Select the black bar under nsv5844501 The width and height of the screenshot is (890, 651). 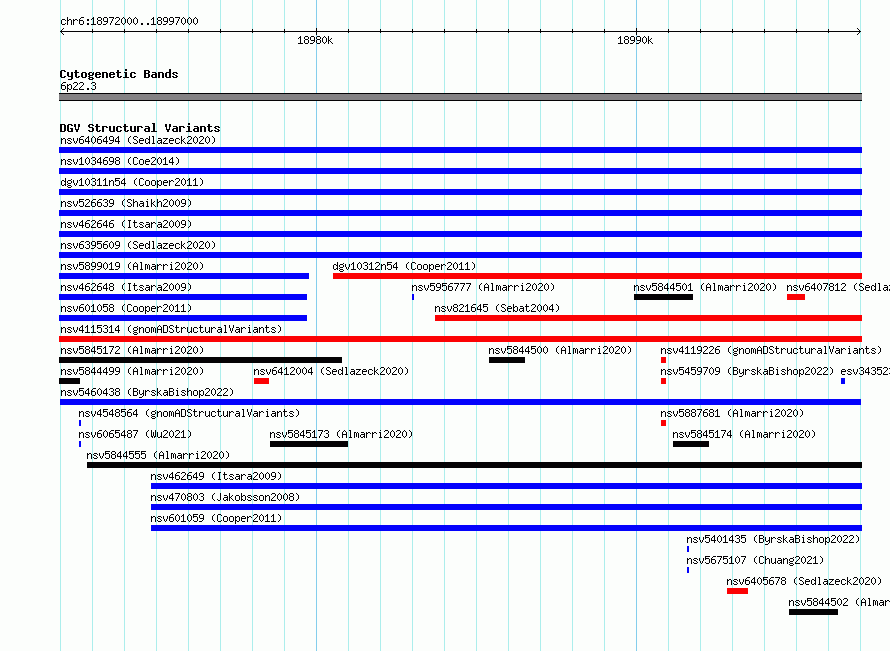tap(663, 297)
